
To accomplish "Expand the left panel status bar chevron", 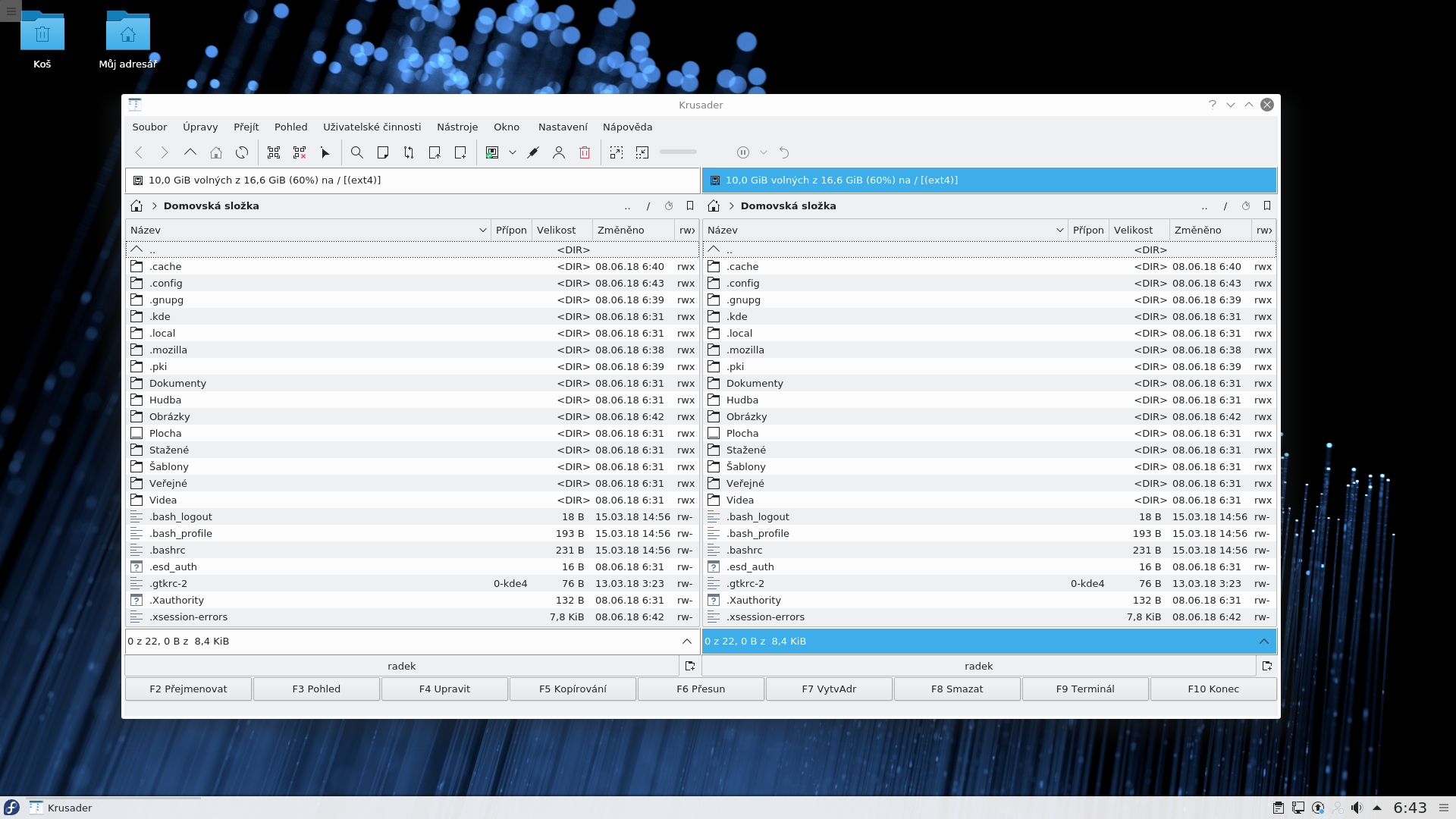I will tap(687, 641).
